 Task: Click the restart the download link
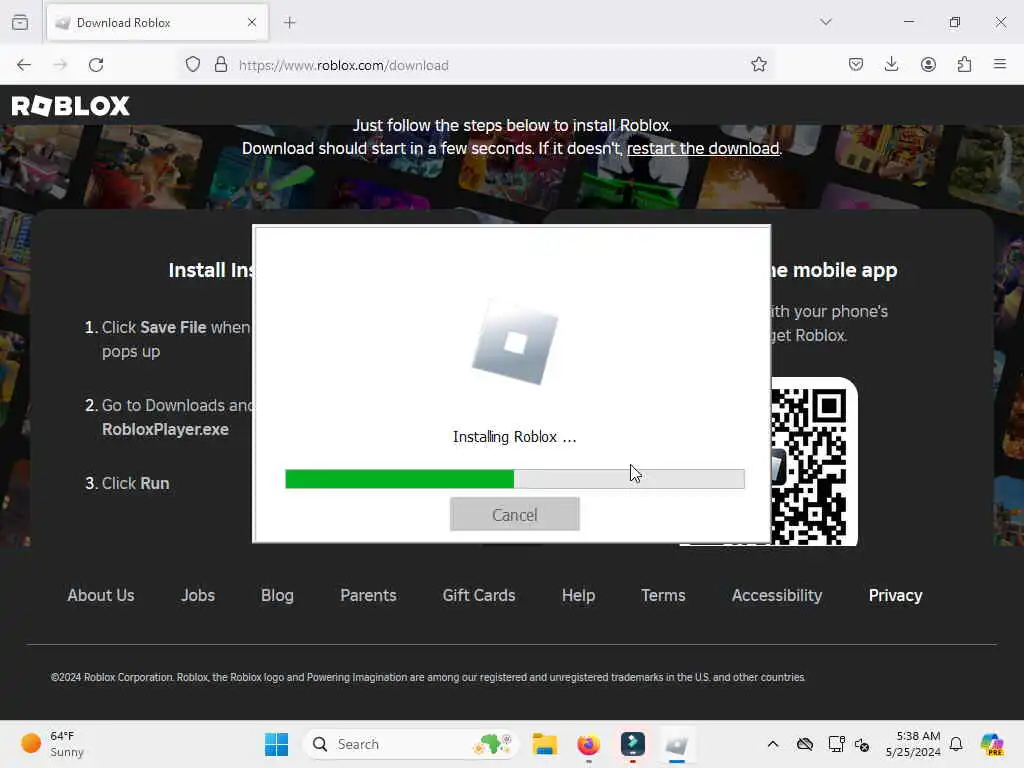point(703,149)
